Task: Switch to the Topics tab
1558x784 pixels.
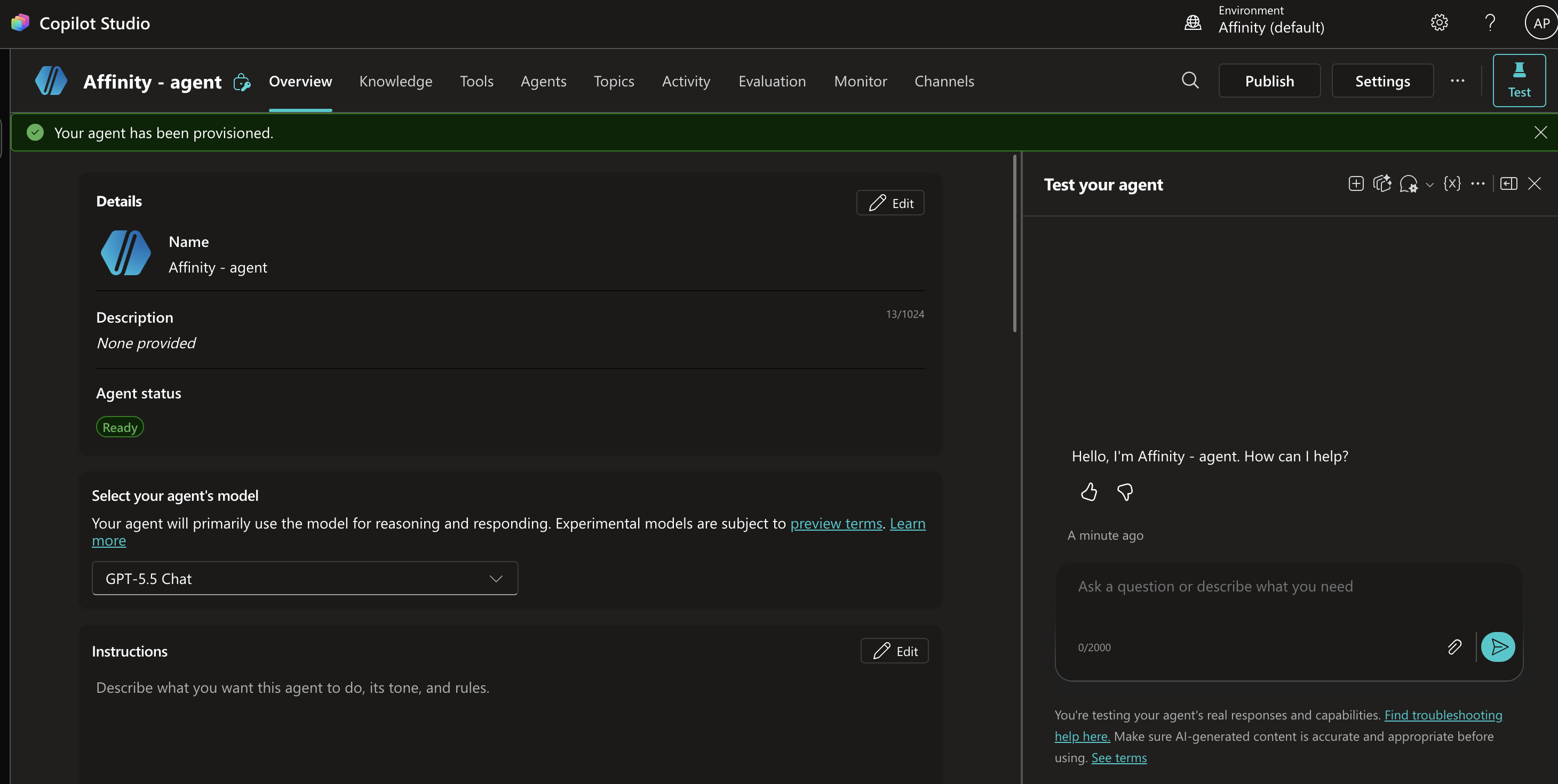Action: coord(614,81)
